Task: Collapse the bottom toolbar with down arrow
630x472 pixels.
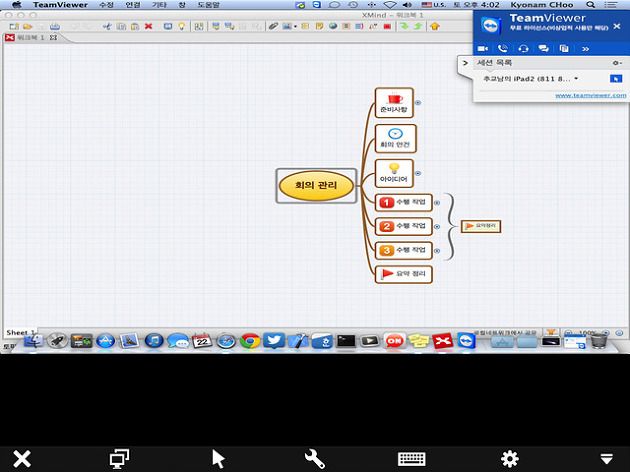Action: [x=606, y=458]
